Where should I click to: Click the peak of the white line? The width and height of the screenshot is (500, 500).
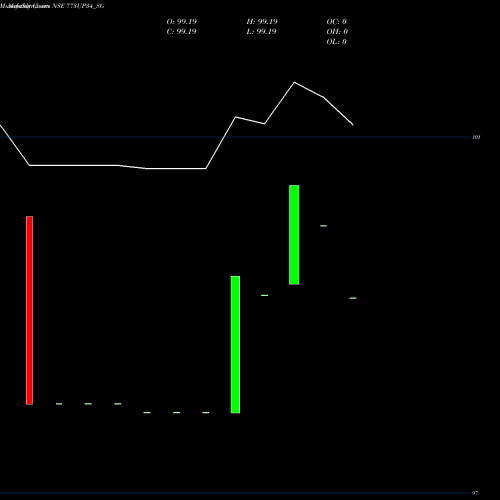point(294,82)
